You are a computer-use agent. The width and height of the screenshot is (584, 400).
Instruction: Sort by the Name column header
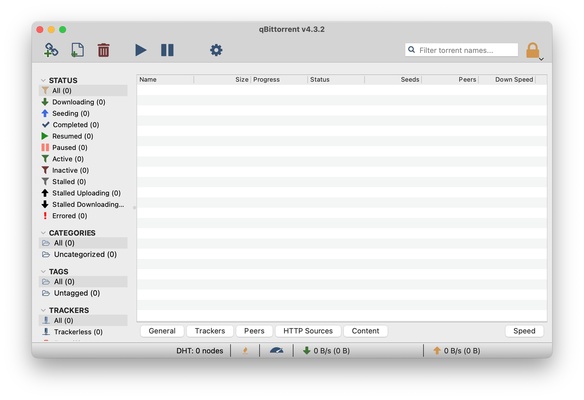pos(165,79)
